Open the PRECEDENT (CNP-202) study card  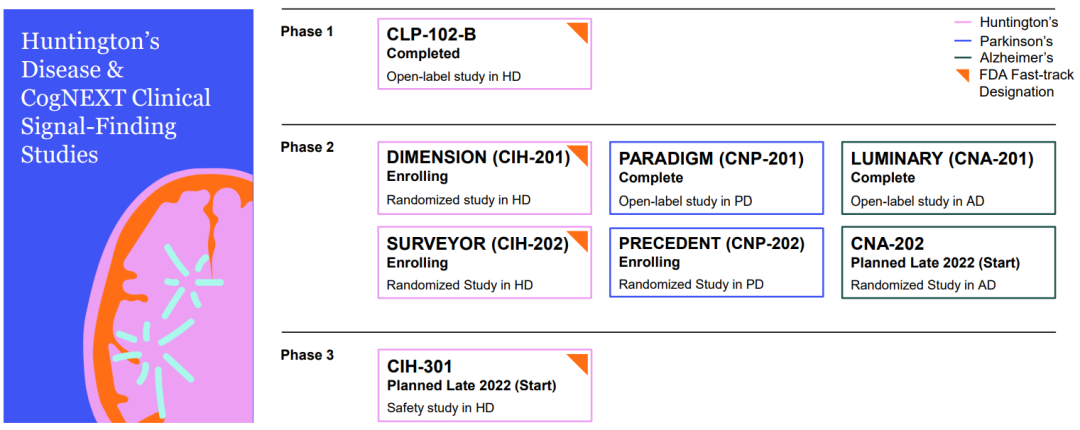click(716, 262)
